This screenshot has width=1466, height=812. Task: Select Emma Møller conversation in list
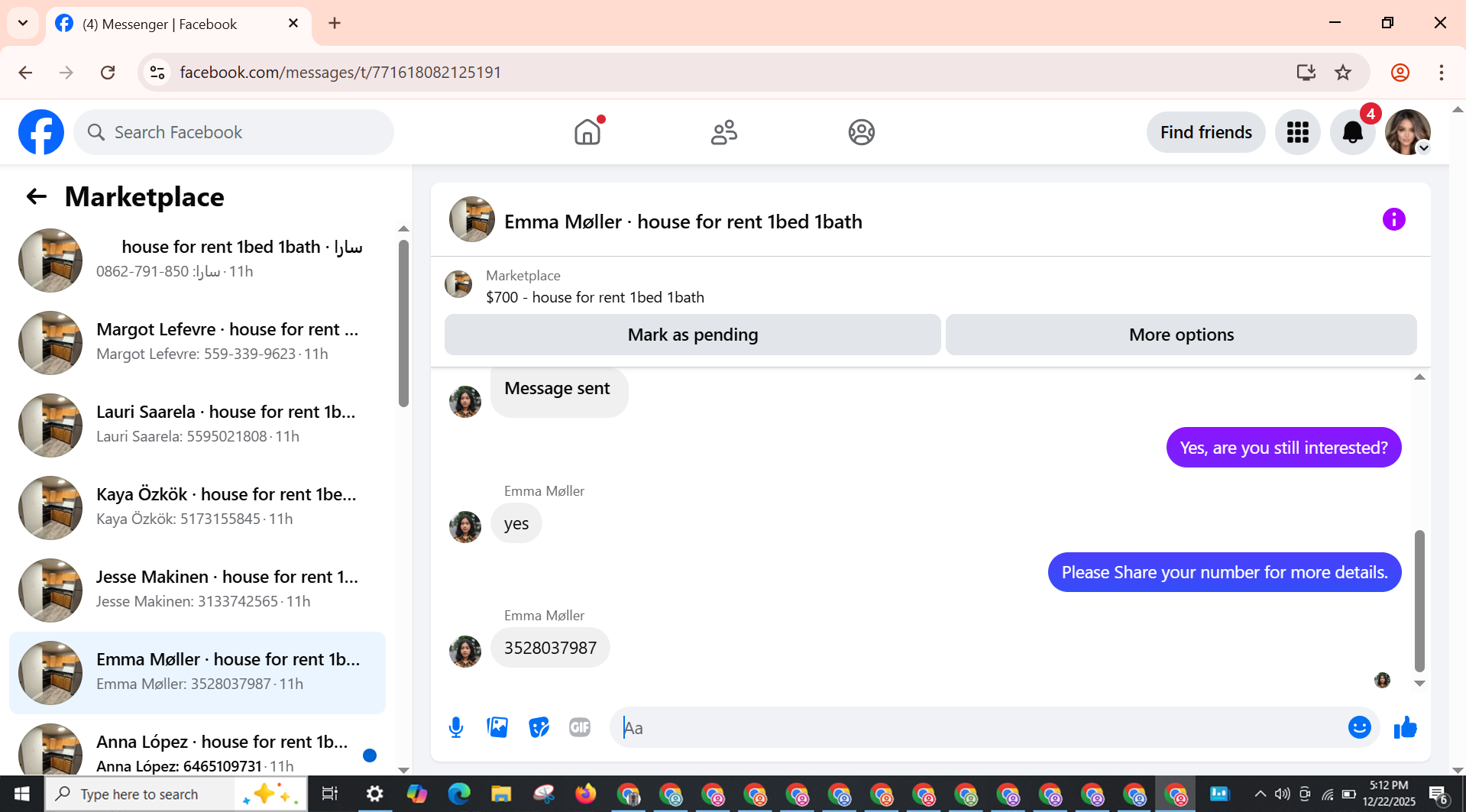tap(197, 672)
